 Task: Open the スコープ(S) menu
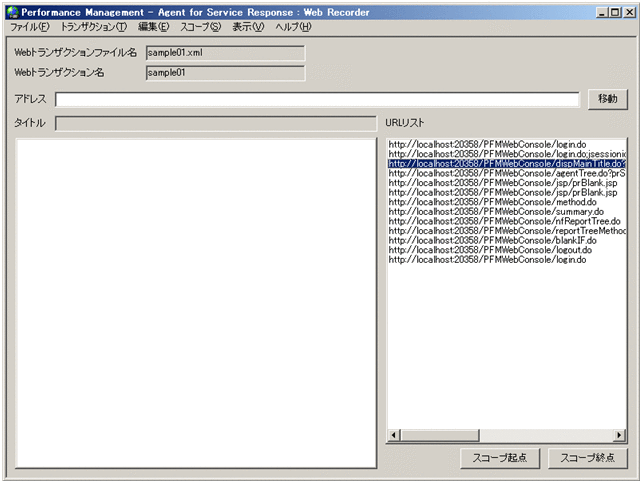tap(200, 27)
